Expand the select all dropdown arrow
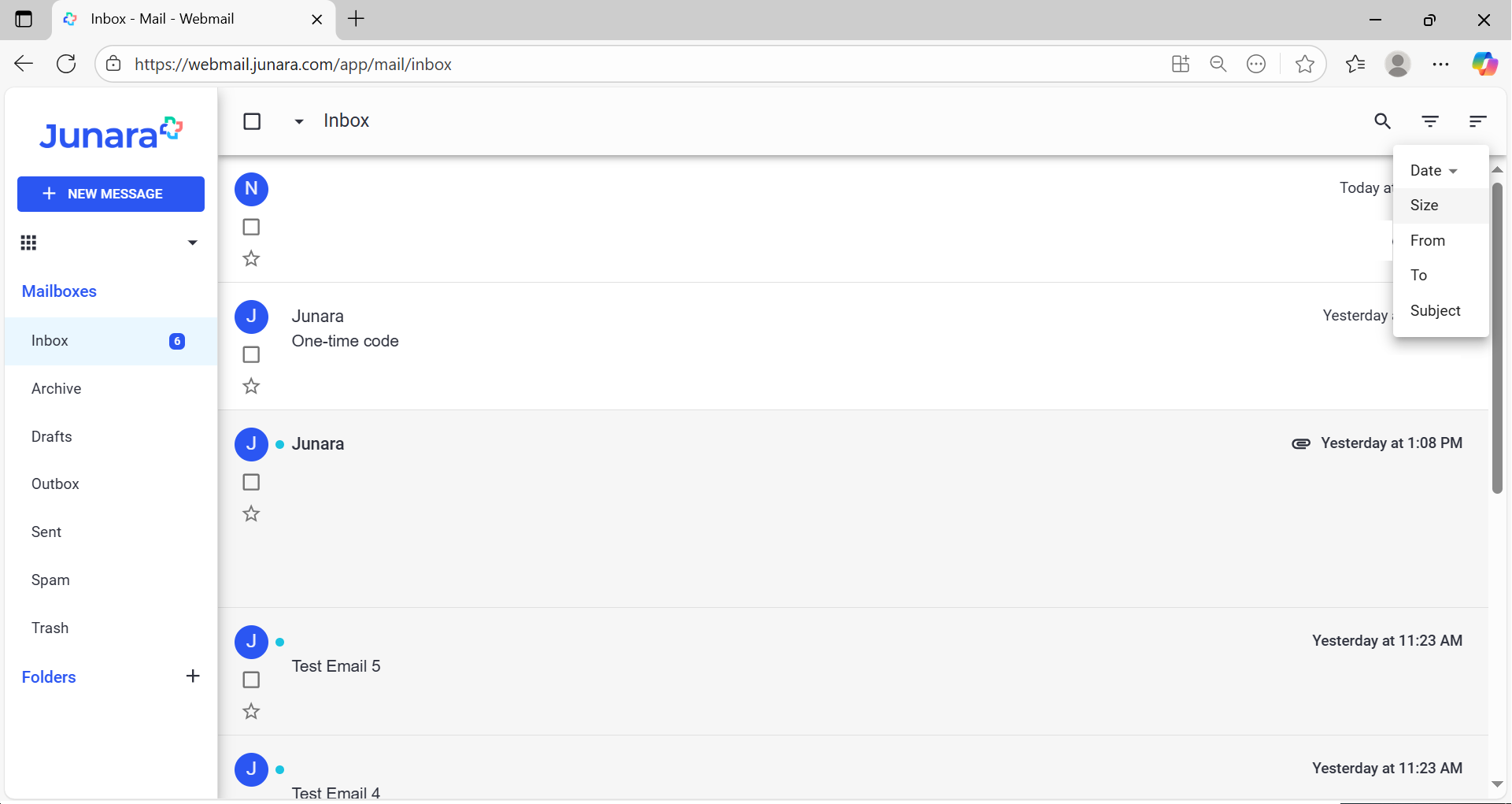This screenshot has height=804, width=1512. [299, 121]
